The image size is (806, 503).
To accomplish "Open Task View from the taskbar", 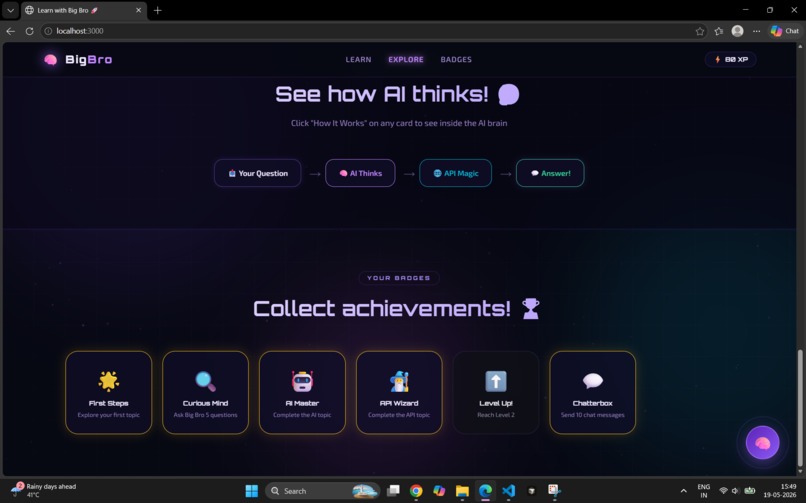I will (x=393, y=491).
